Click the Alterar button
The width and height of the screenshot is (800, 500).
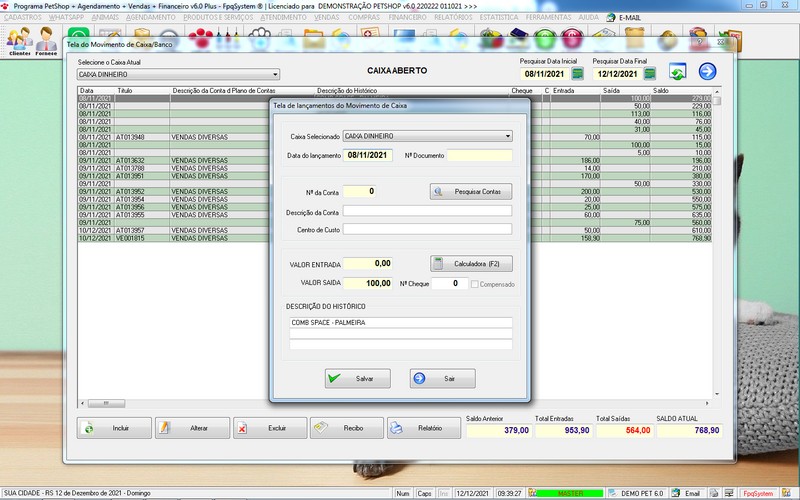click(x=192, y=428)
